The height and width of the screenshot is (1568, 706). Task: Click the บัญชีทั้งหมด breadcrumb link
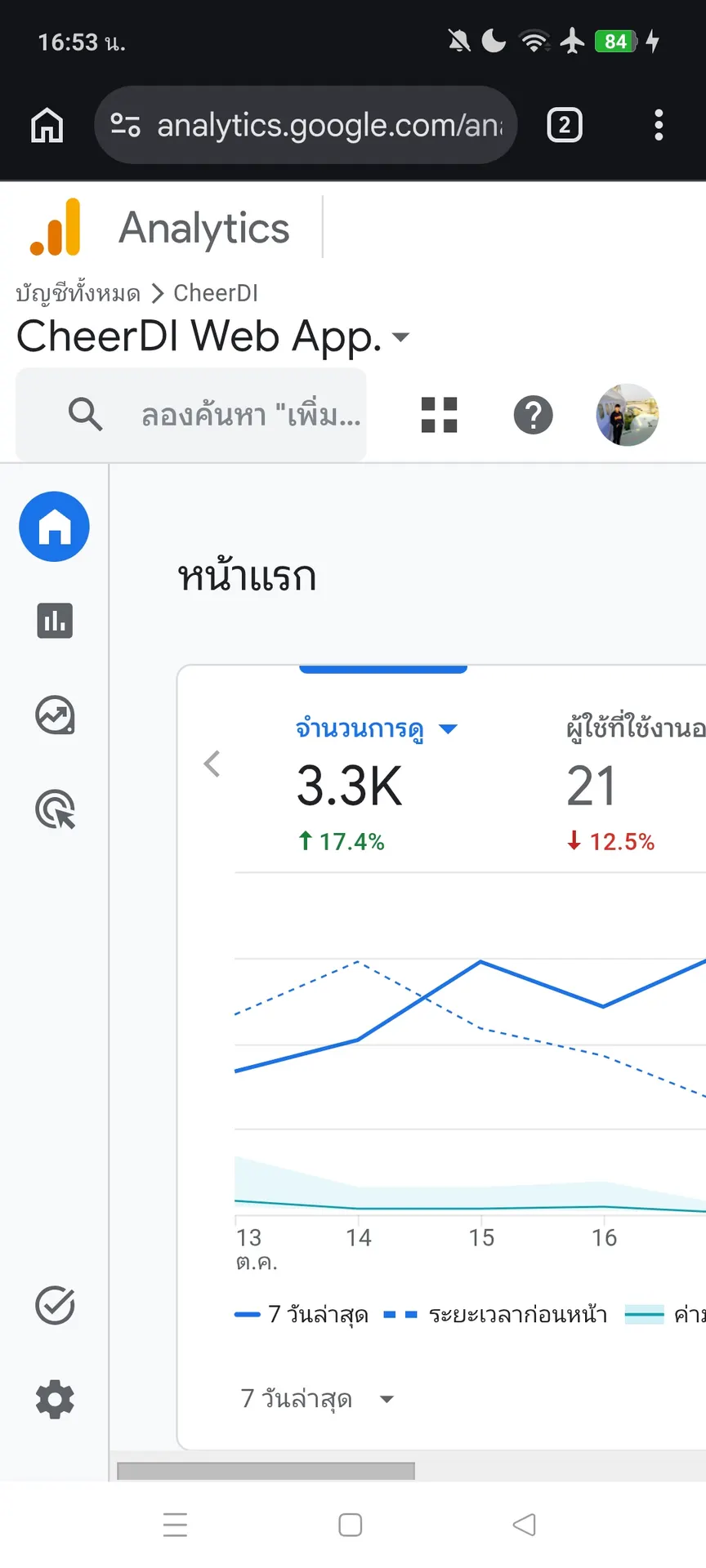78,293
